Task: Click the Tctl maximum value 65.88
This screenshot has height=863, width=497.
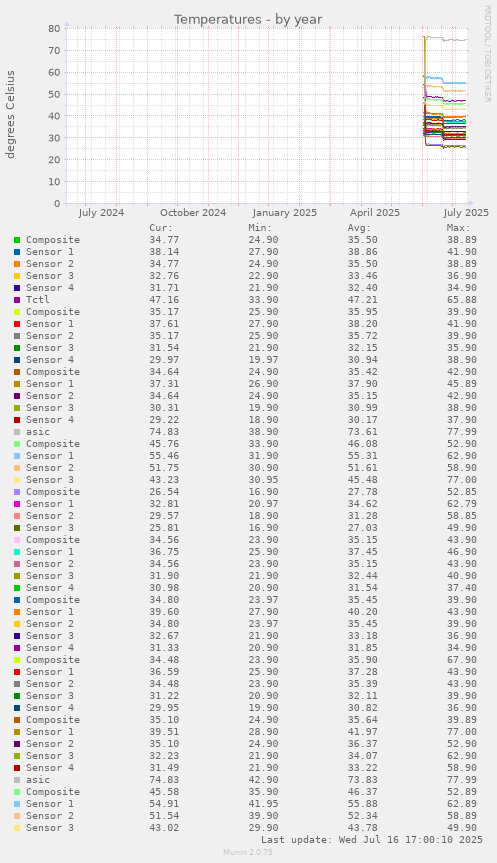Action: coord(462,300)
